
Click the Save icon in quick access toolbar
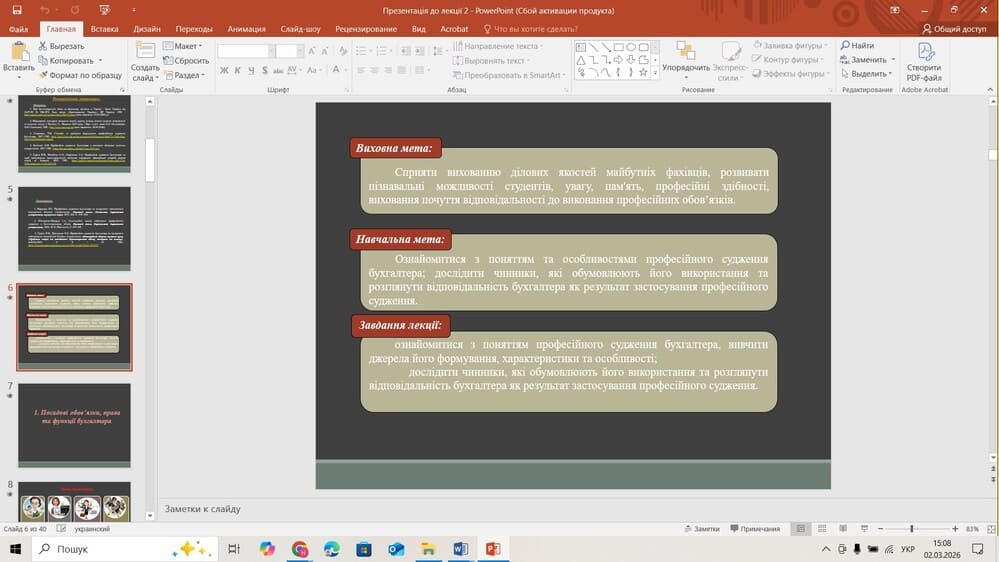[x=16, y=10]
